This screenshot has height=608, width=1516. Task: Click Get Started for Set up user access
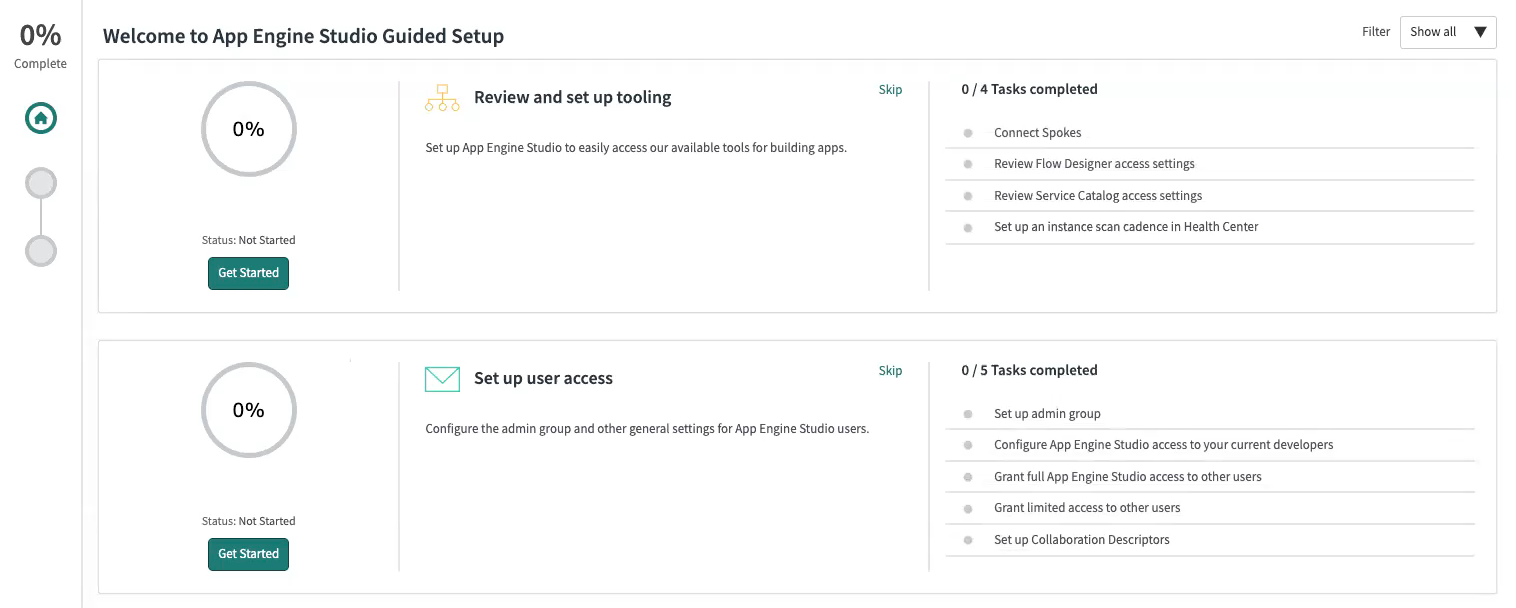point(248,554)
